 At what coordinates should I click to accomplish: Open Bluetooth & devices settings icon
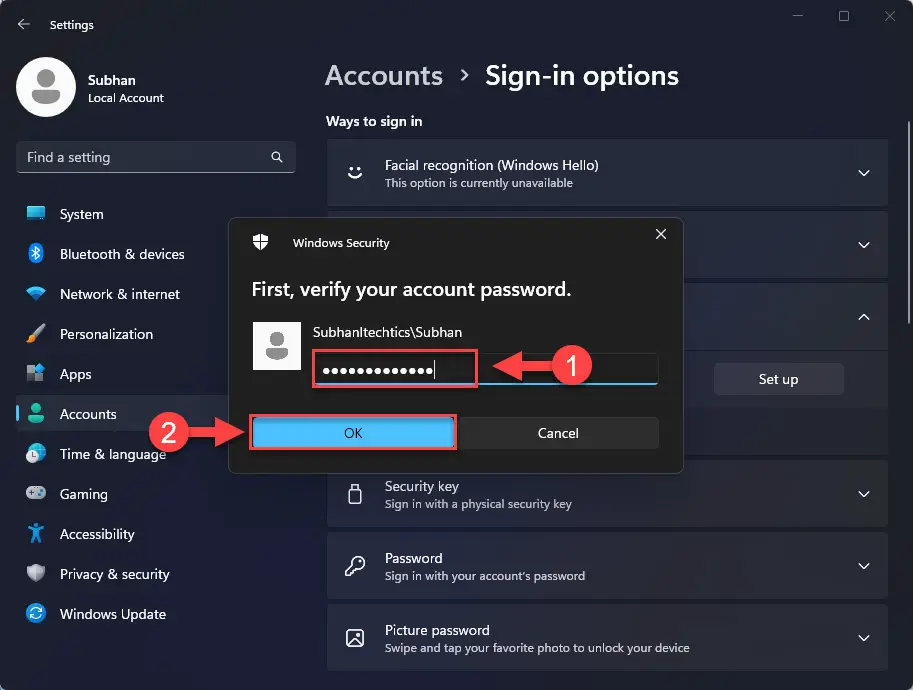click(36, 254)
